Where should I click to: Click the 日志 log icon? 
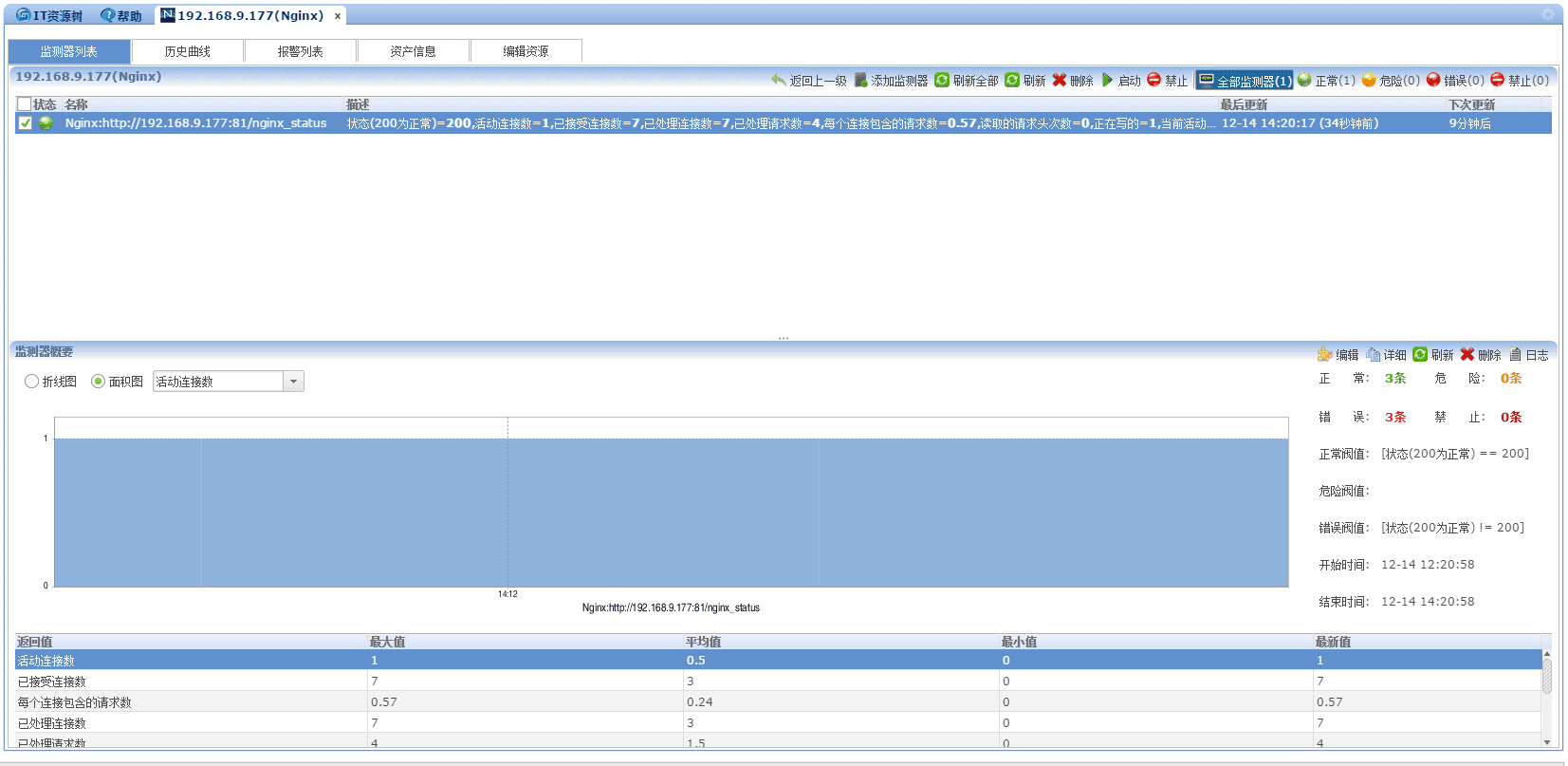[x=1516, y=354]
